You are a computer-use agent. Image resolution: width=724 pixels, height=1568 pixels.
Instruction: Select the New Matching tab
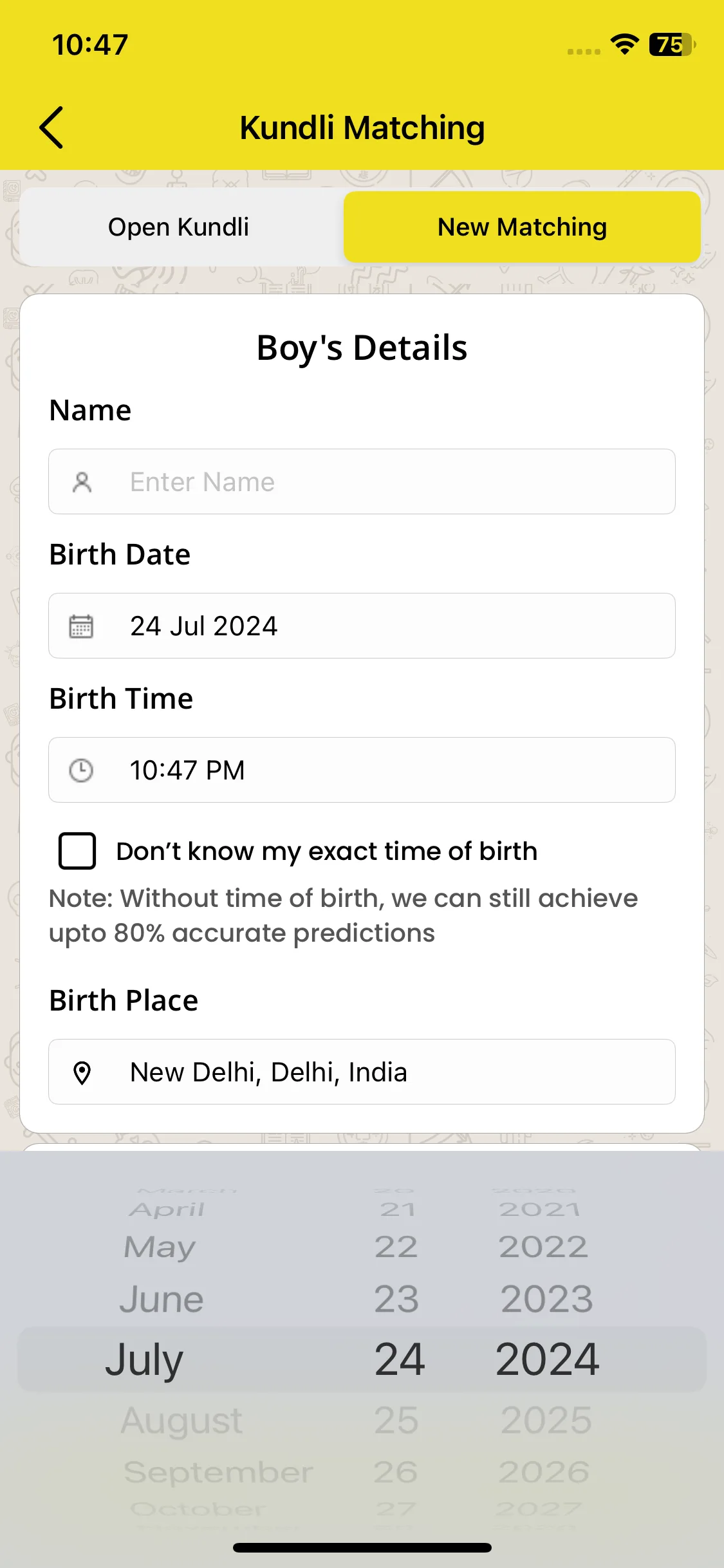tap(522, 227)
